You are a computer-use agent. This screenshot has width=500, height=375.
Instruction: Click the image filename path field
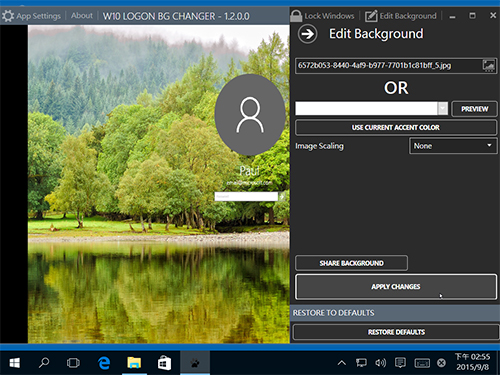coord(388,65)
